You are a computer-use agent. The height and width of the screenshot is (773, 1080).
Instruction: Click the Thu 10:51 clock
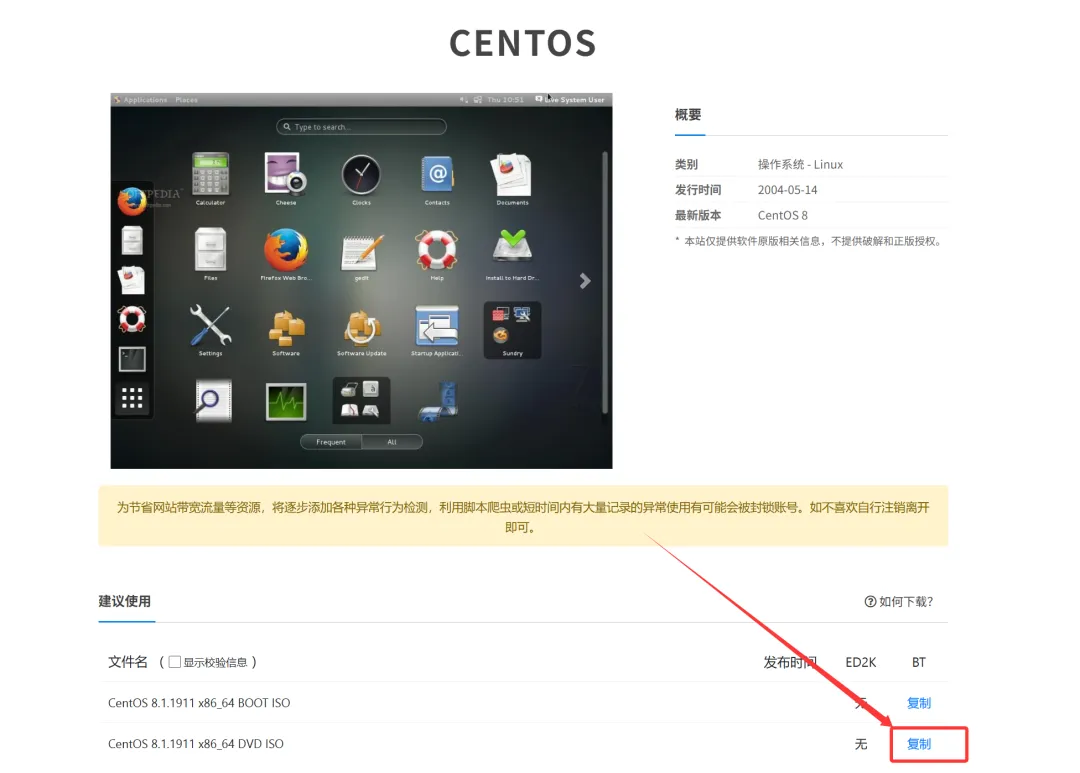coord(505,100)
